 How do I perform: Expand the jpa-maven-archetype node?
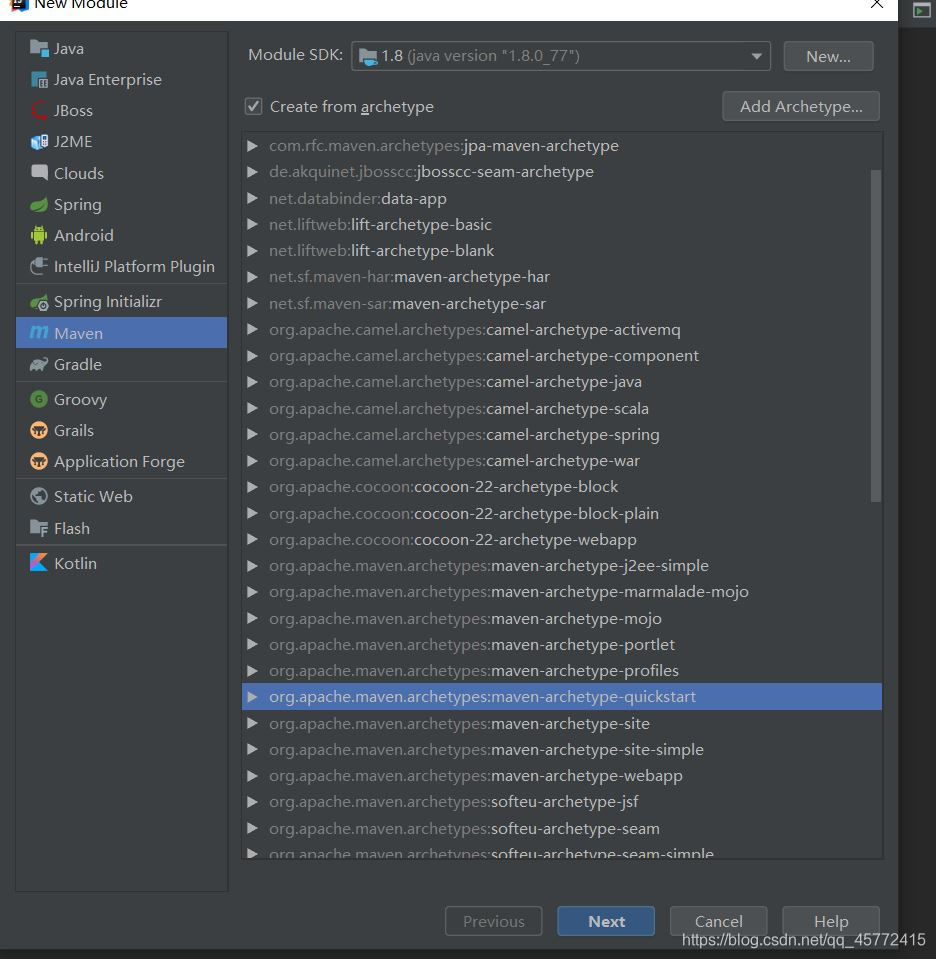click(x=252, y=146)
